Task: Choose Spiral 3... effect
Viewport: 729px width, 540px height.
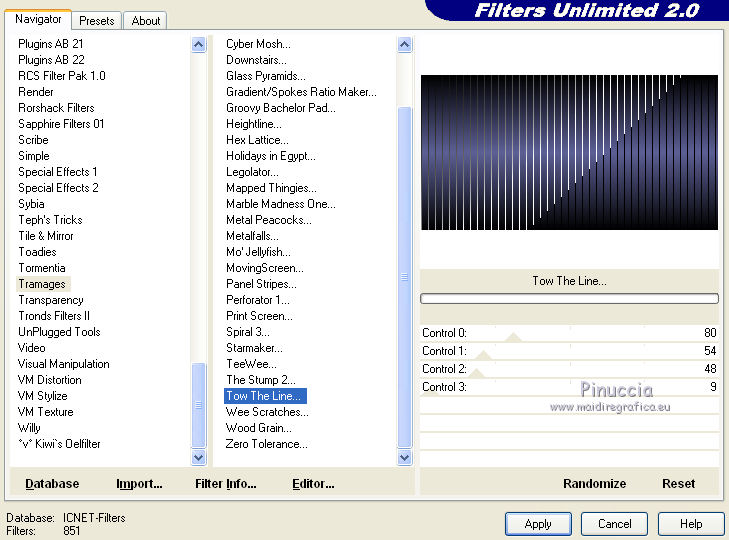Action: pos(247,332)
